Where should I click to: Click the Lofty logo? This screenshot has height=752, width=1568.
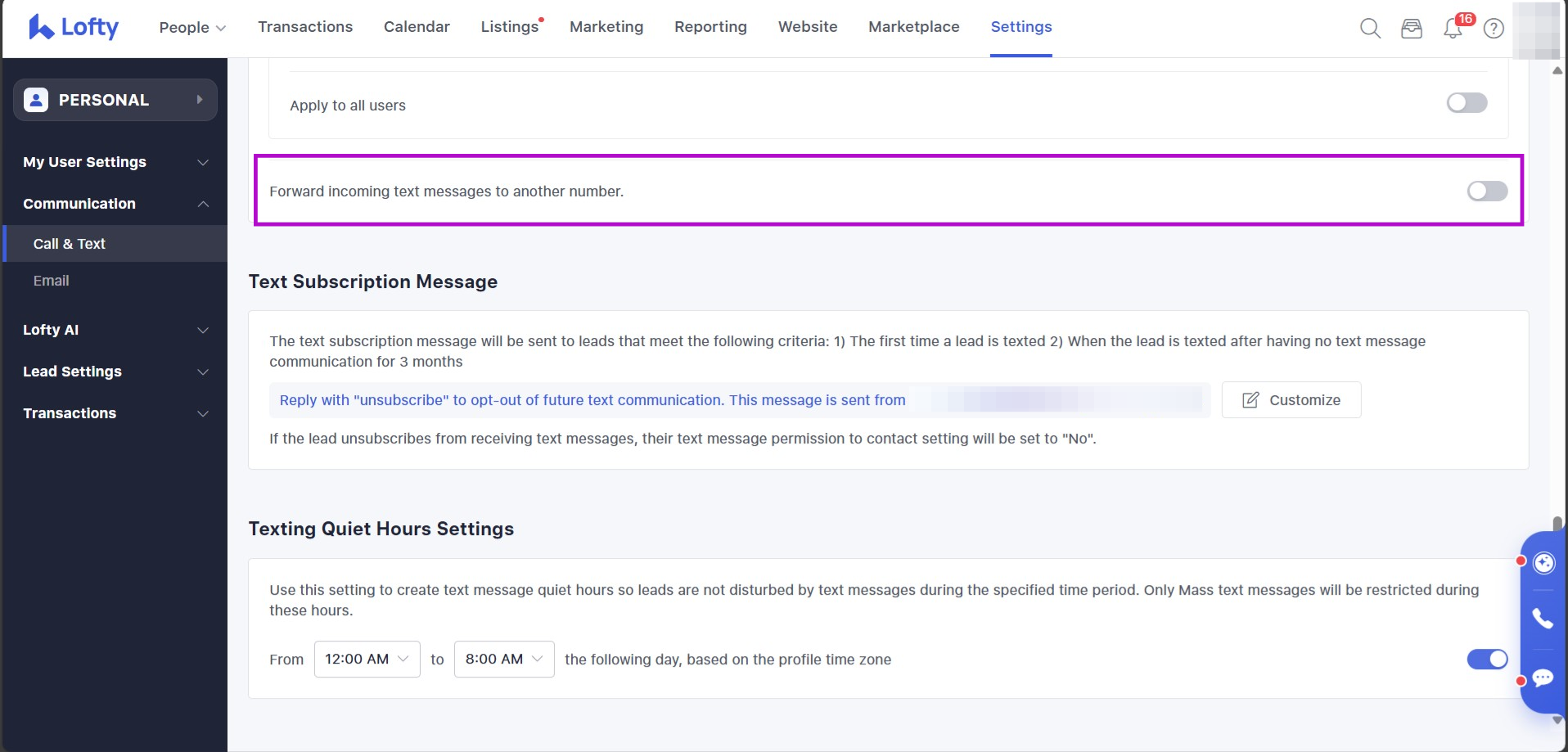(x=74, y=27)
